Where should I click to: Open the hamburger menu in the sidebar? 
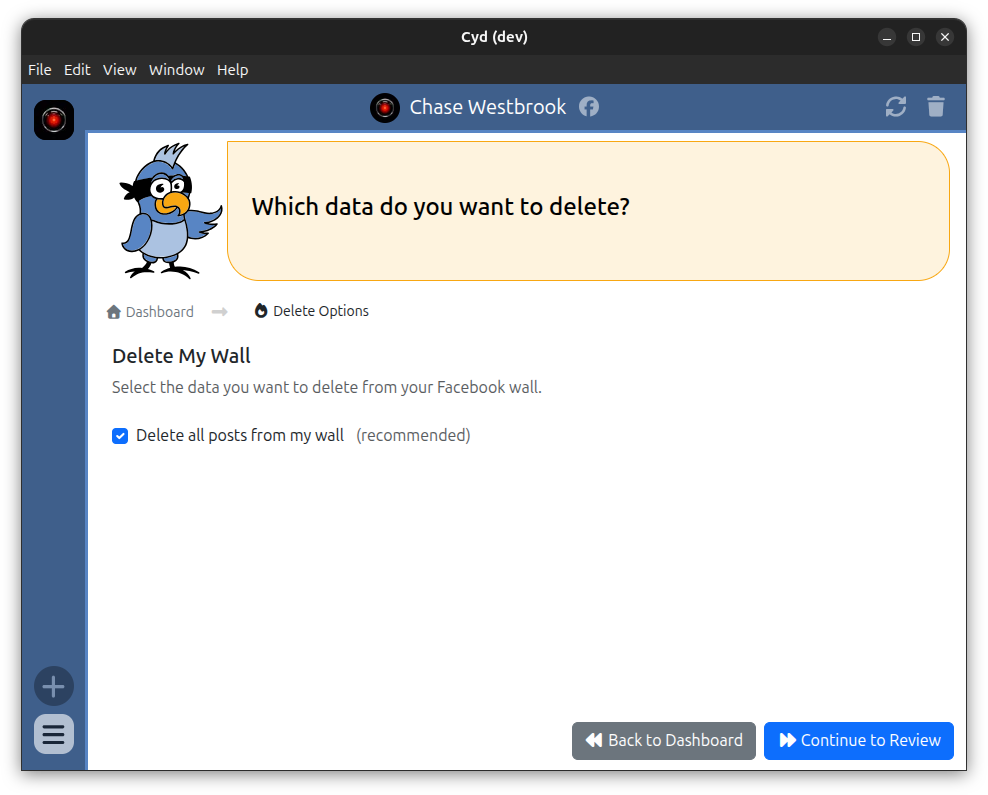53,734
